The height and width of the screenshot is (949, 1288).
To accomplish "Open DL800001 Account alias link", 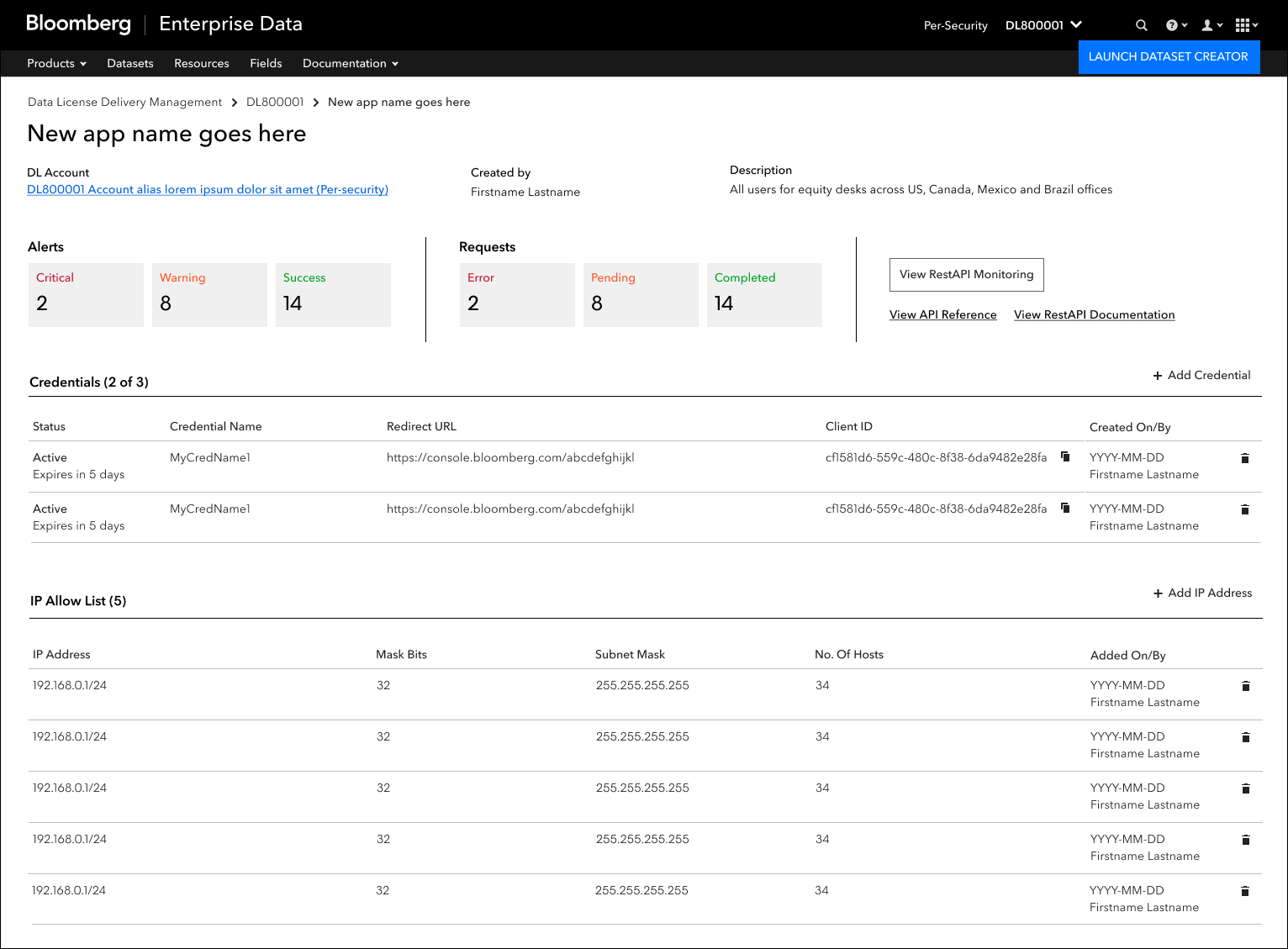I will pos(208,189).
